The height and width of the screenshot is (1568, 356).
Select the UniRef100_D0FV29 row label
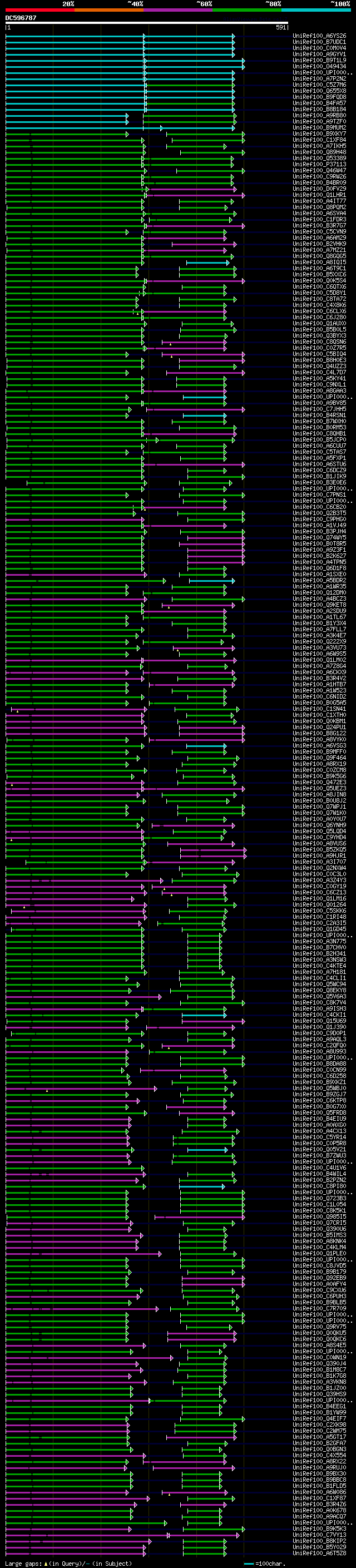coord(319,189)
